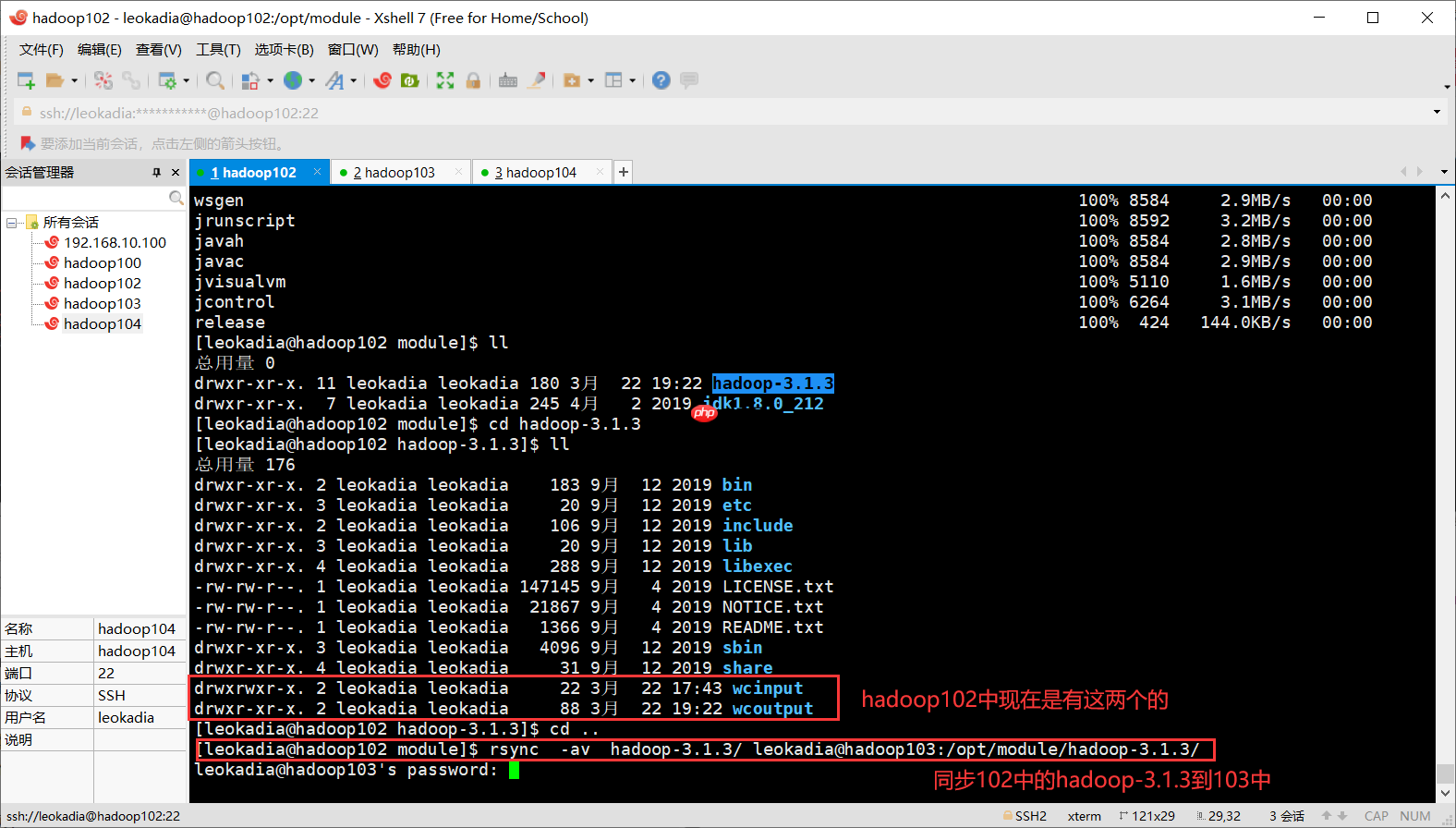Open the 编辑(E) menu
The width and height of the screenshot is (1456, 828).
pos(100,50)
